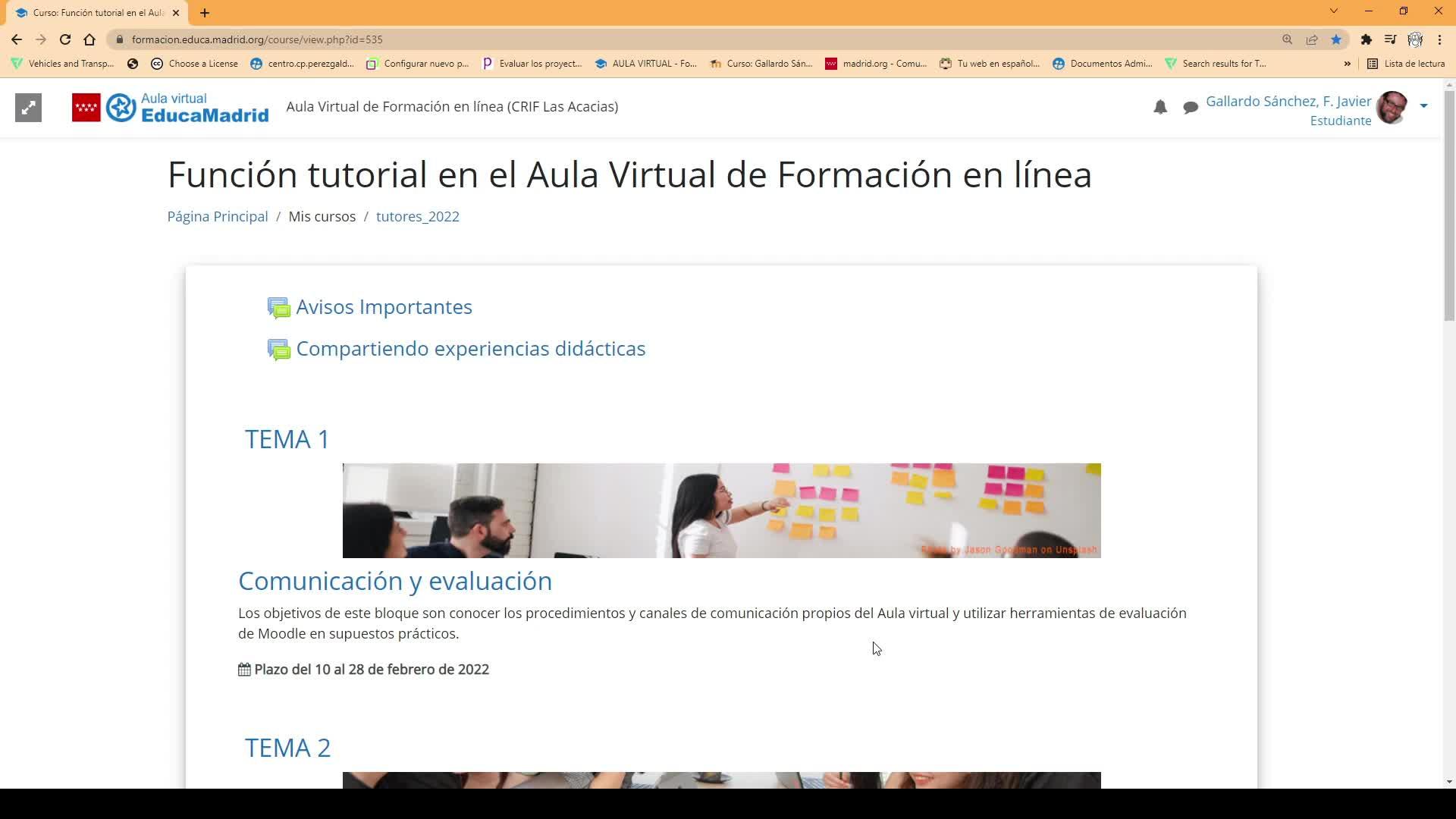Open the messages speech bubble icon

[x=1191, y=108]
